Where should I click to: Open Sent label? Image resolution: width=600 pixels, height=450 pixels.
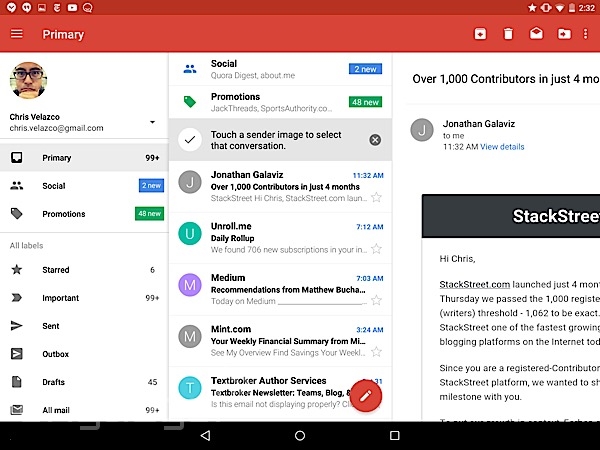84,326
